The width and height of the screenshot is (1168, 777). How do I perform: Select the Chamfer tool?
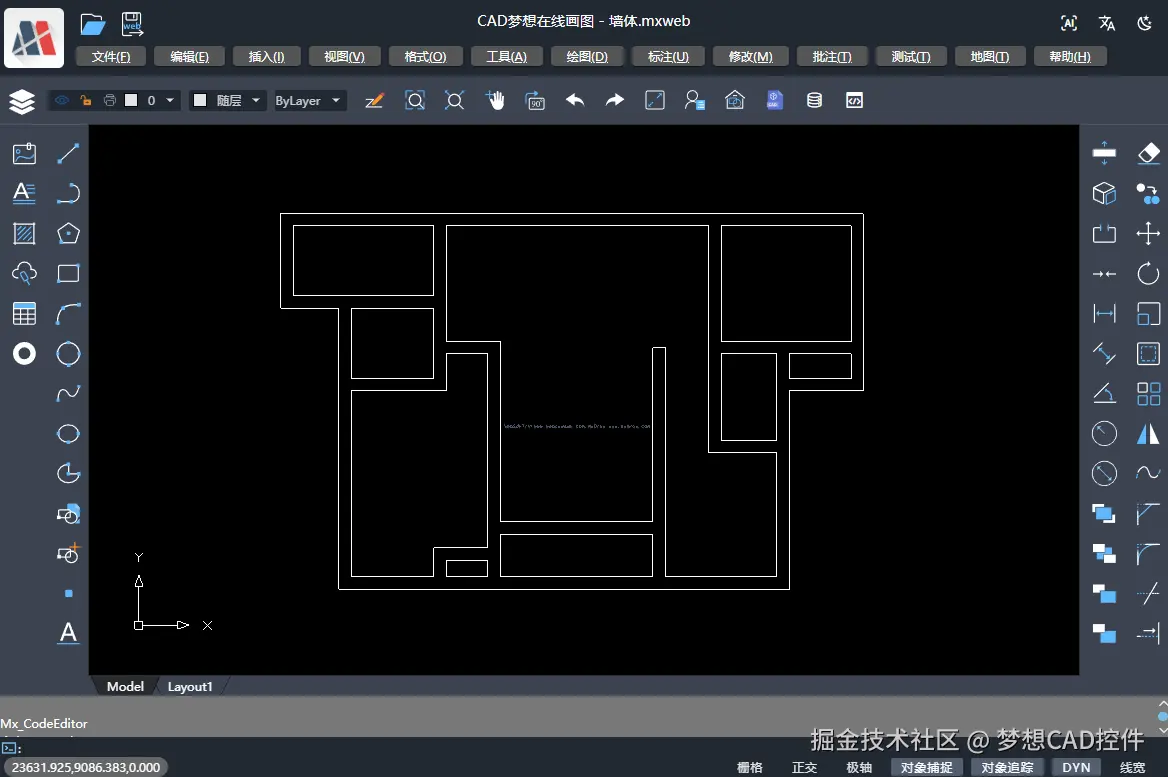tap(1148, 513)
